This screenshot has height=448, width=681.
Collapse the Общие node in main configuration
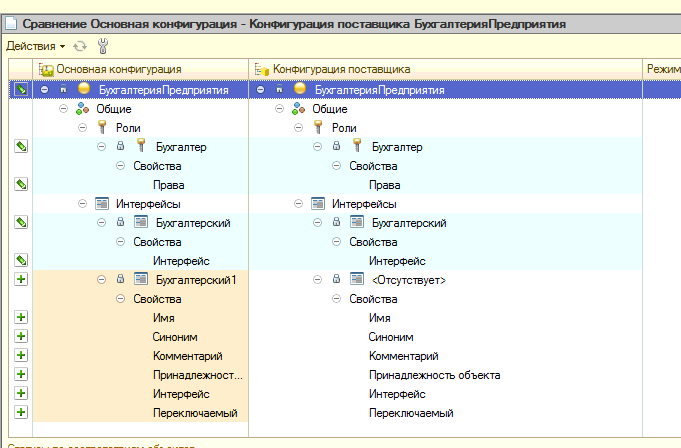(64, 109)
